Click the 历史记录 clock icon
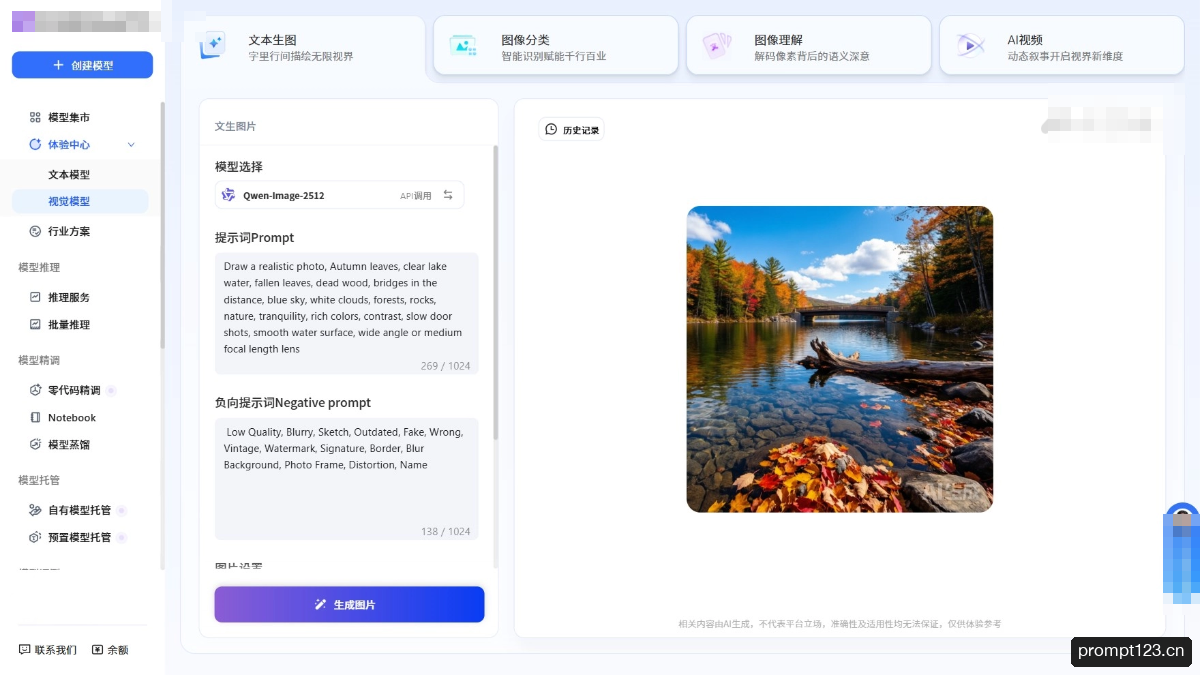Screen dimensions: 1200x675 (x=551, y=129)
